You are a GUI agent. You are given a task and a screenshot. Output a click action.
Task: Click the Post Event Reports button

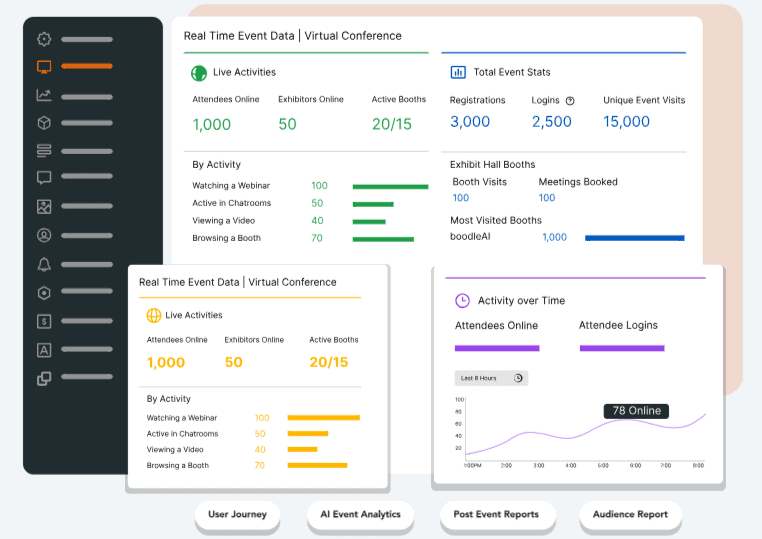[497, 515]
